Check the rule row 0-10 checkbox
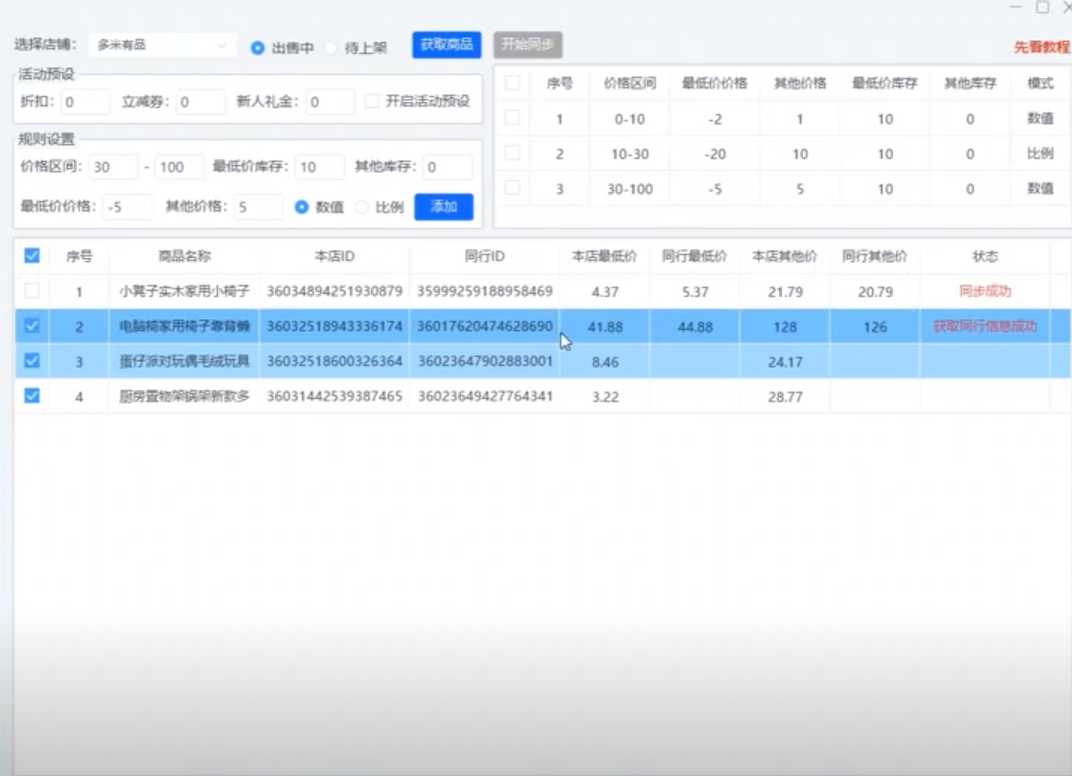1072x776 pixels. click(x=512, y=118)
